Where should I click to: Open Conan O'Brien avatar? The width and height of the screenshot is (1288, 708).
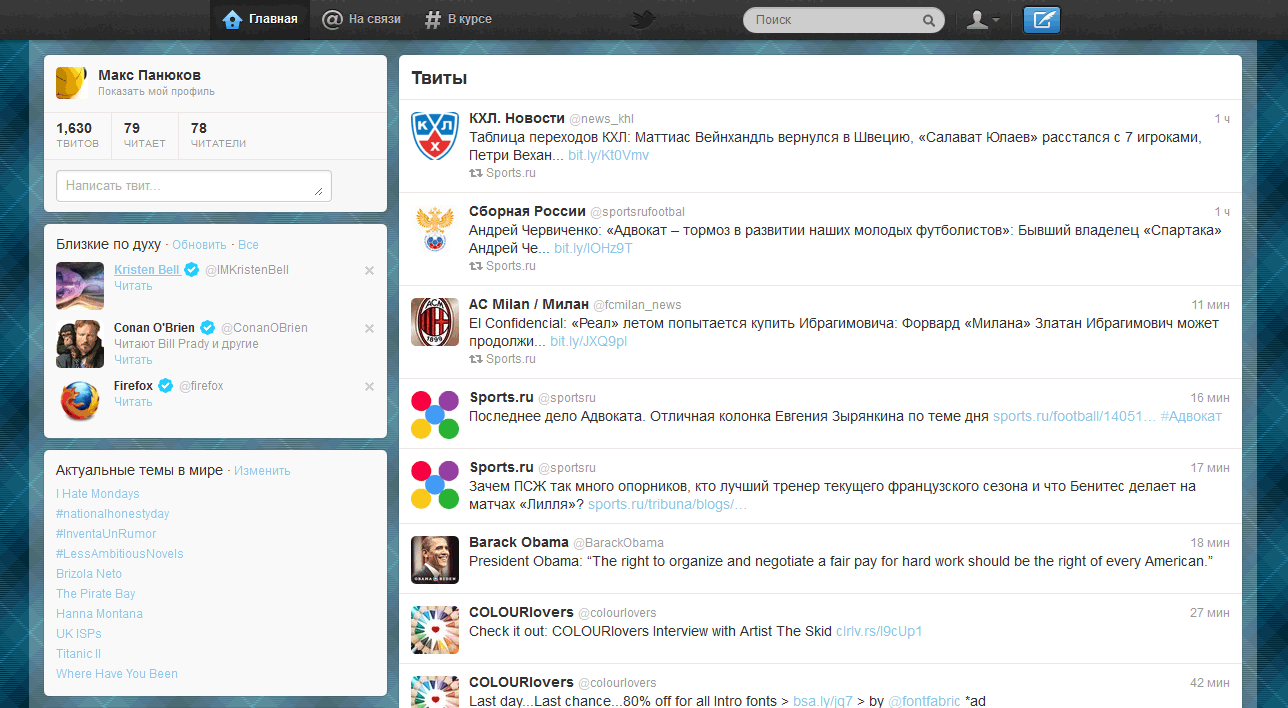point(80,344)
